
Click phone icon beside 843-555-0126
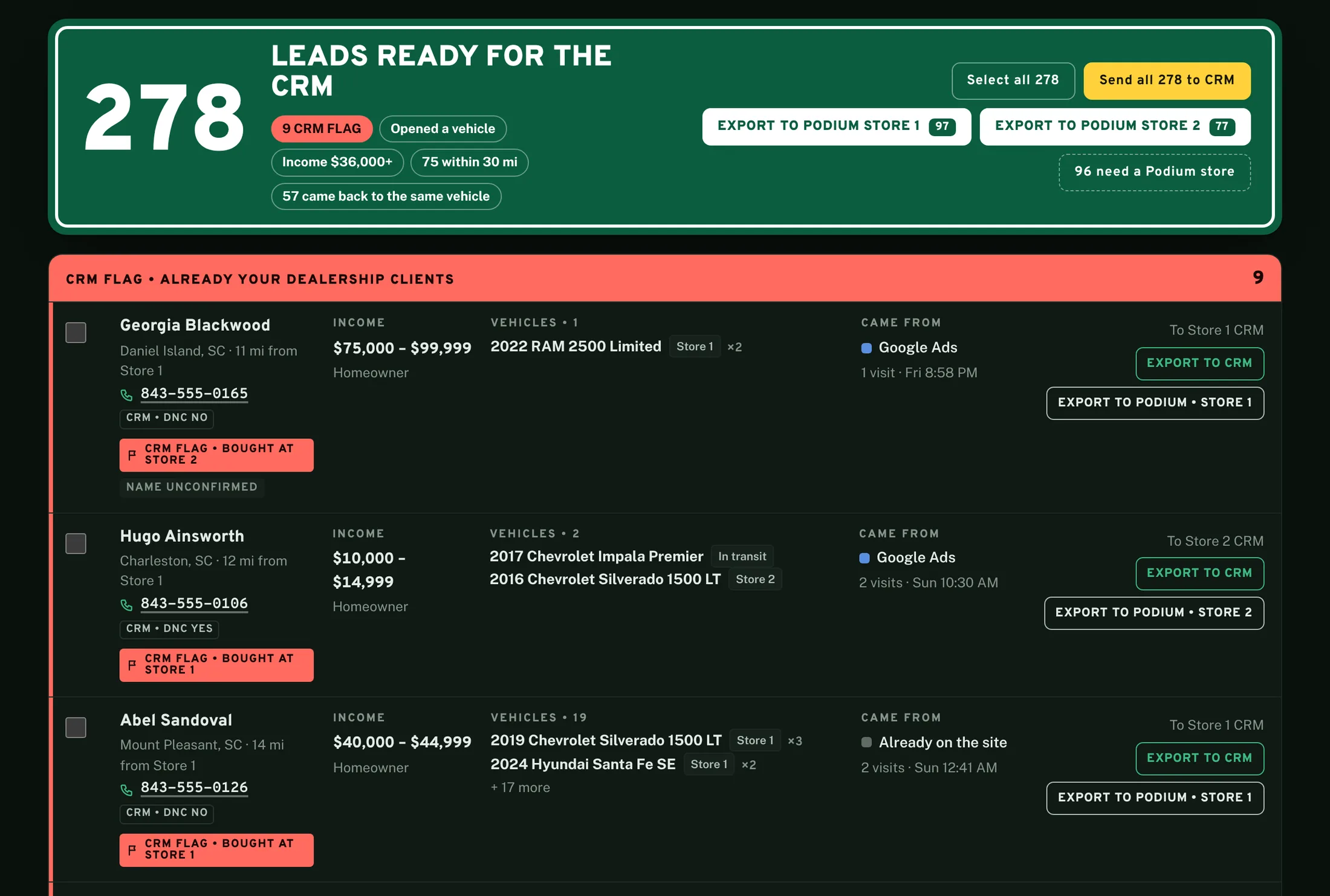coord(126,789)
